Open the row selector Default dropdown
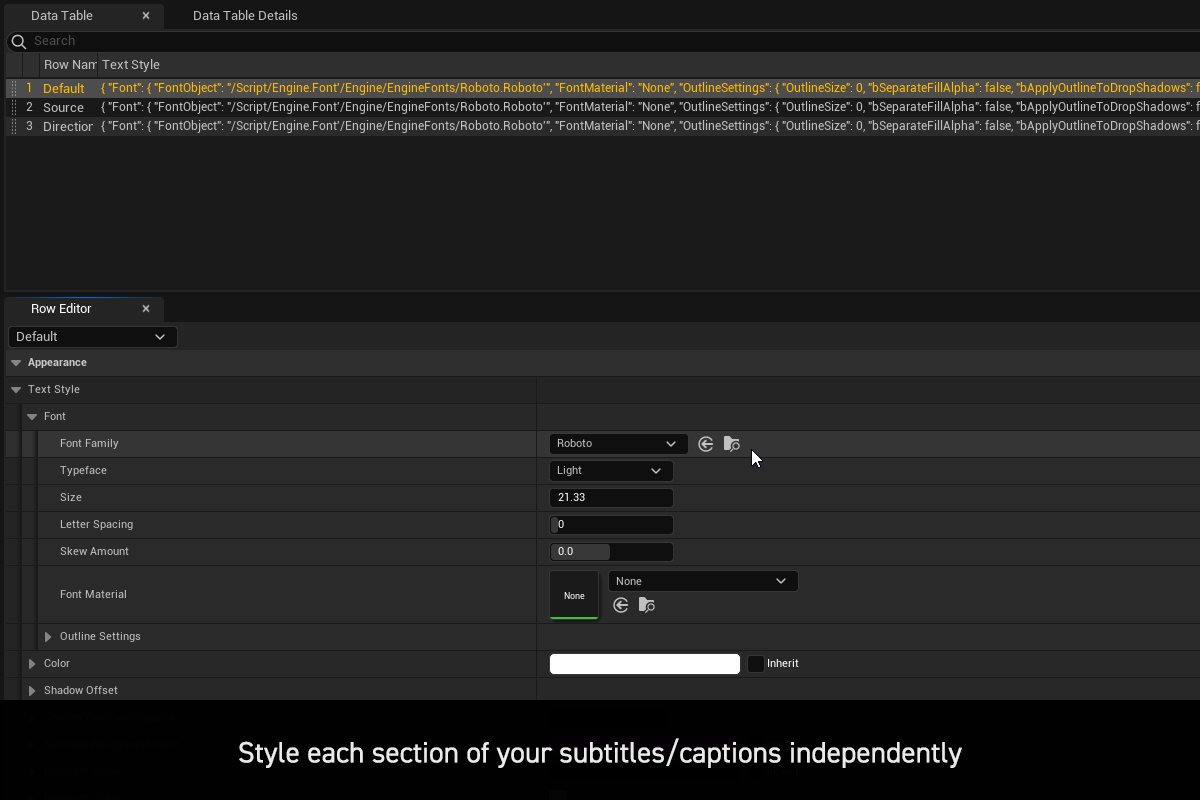The height and width of the screenshot is (800, 1200). tap(92, 337)
